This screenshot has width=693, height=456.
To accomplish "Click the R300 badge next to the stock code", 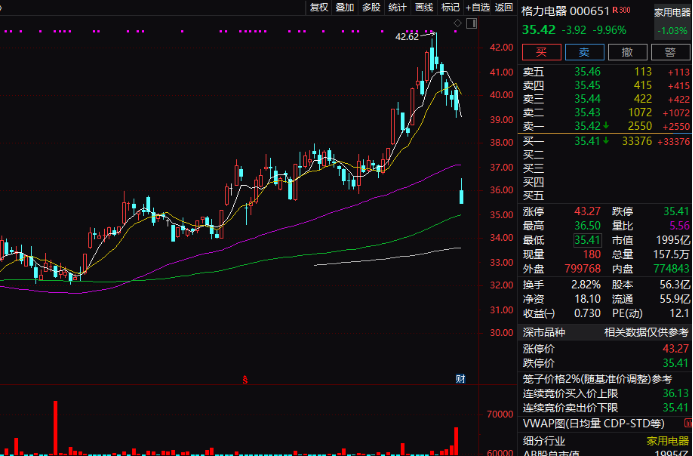I will [622, 10].
